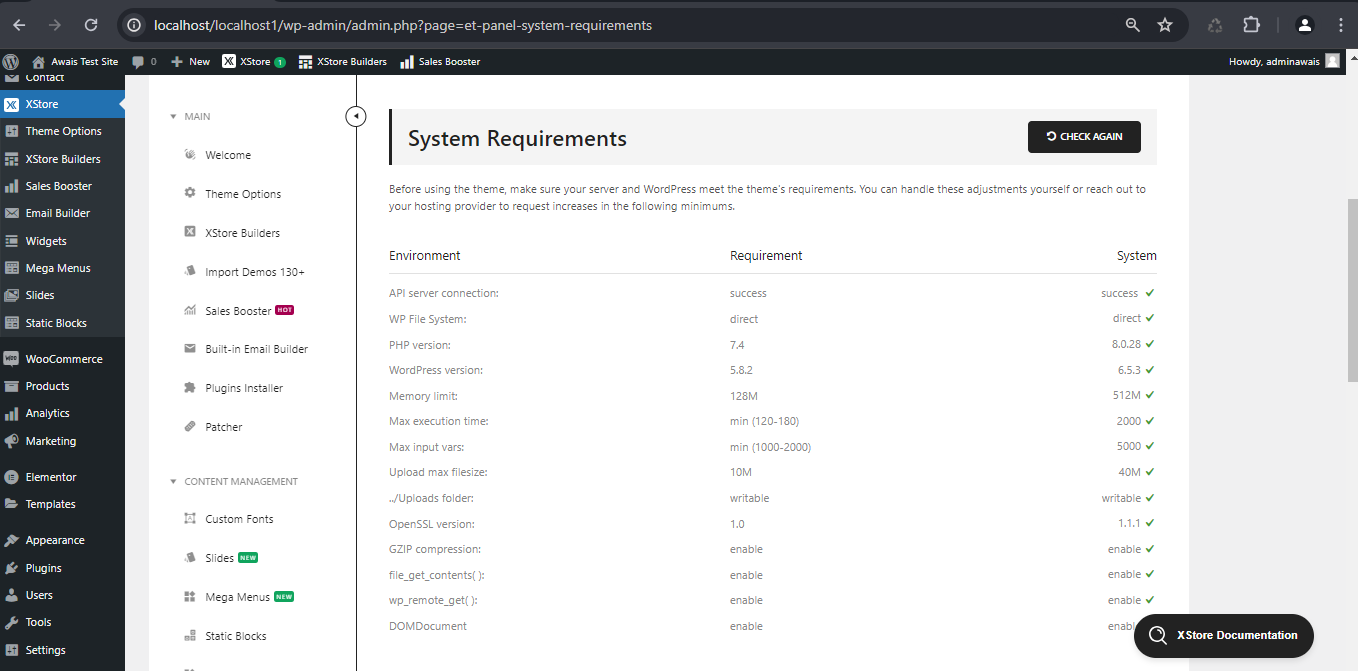The width and height of the screenshot is (1358, 671).
Task: Open the Howdy, adminawais account menu
Action: (x=1283, y=61)
